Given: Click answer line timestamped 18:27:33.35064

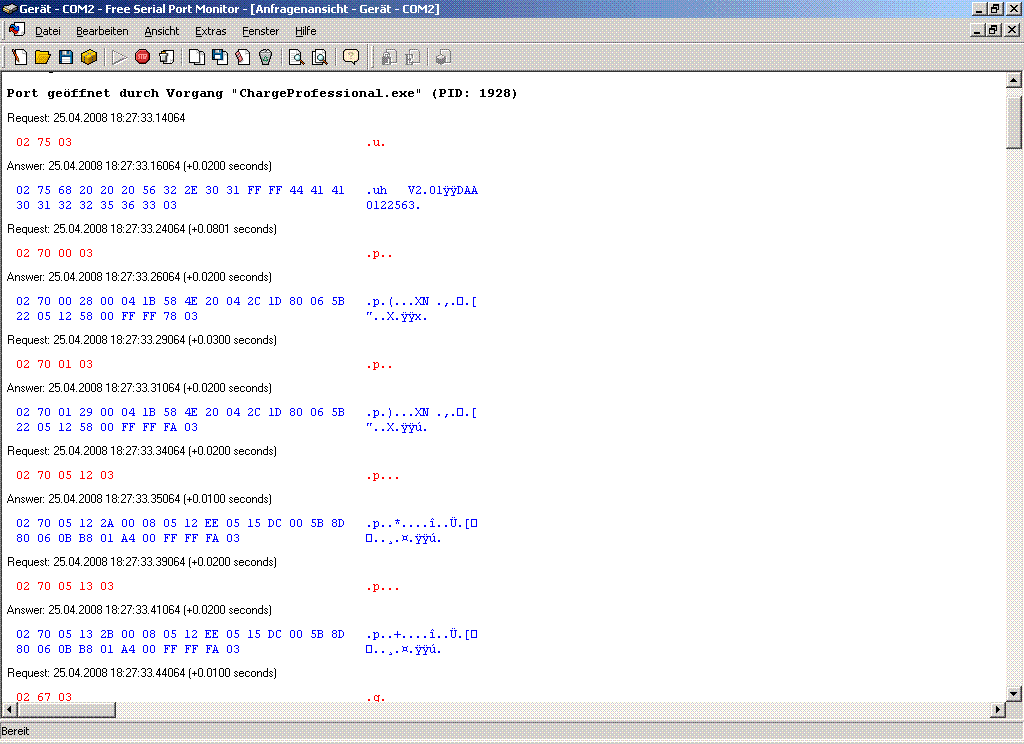Looking at the screenshot, I should [x=139, y=499].
